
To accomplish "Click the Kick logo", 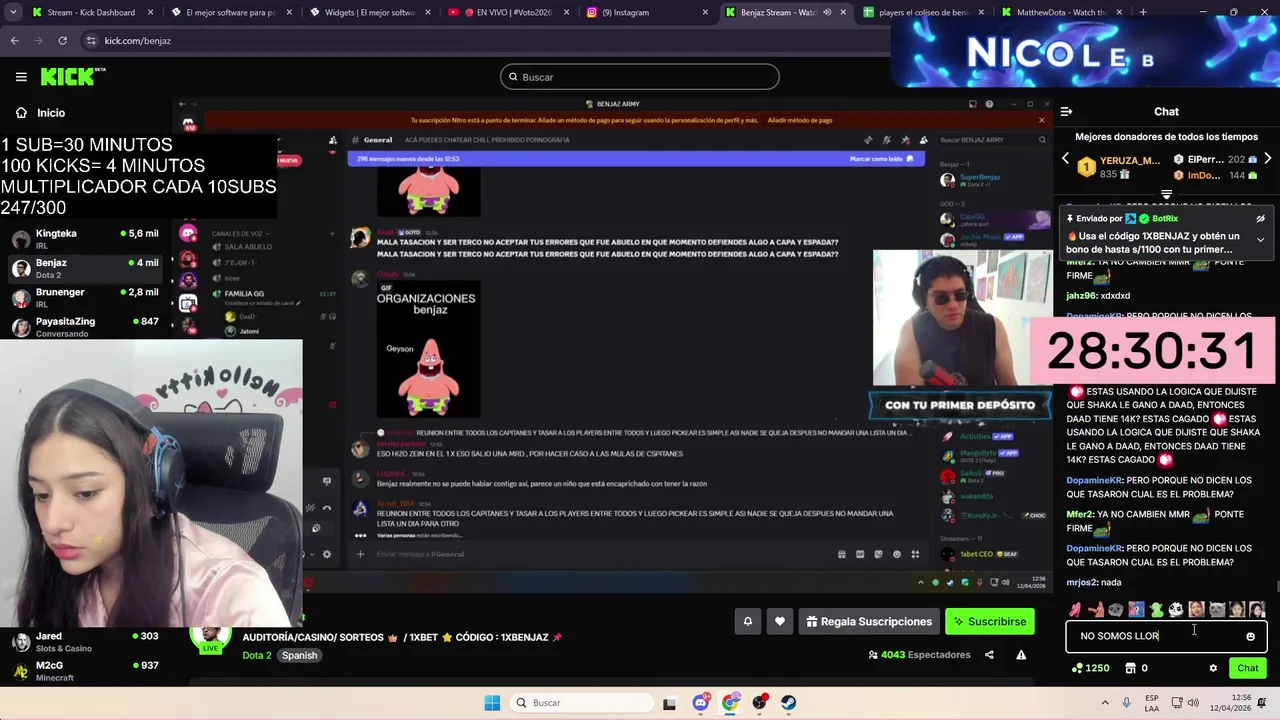I will point(72,77).
